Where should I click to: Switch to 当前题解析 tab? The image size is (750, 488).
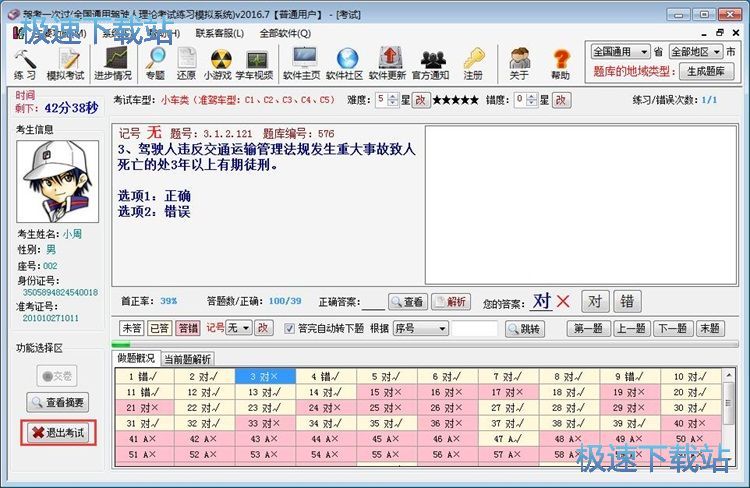(188, 359)
